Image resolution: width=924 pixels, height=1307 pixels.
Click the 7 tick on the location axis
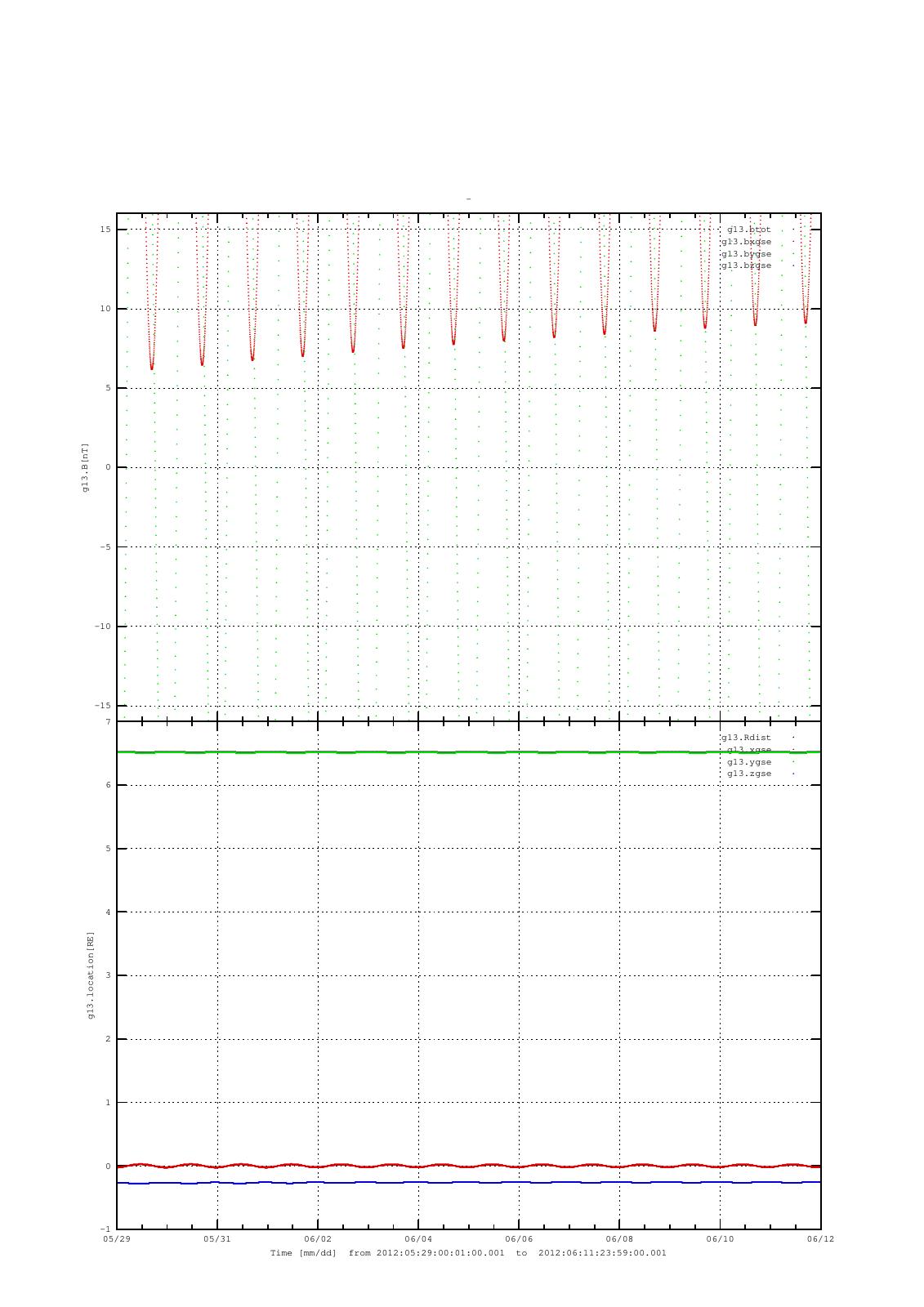click(x=108, y=722)
